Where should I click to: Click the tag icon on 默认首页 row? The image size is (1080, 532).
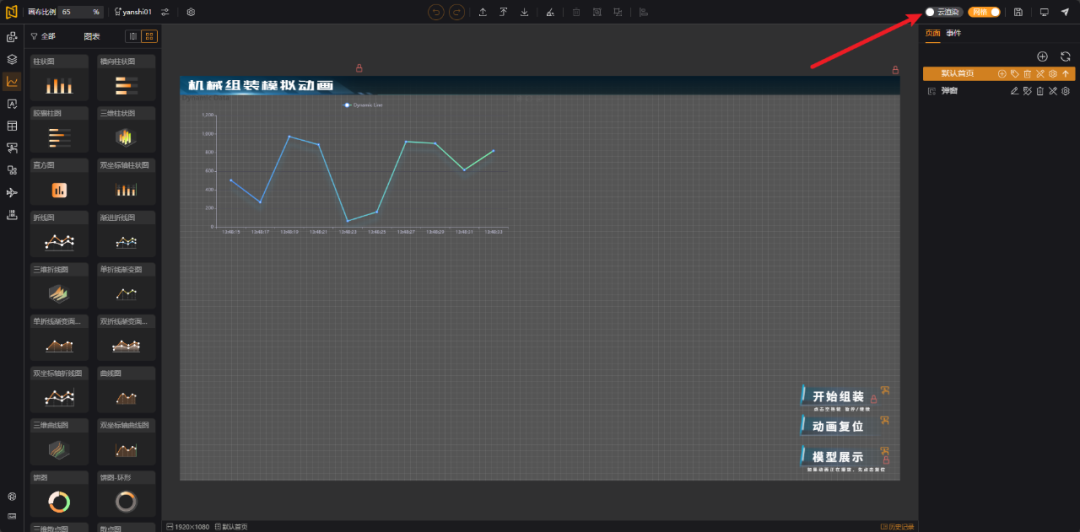coord(1015,74)
